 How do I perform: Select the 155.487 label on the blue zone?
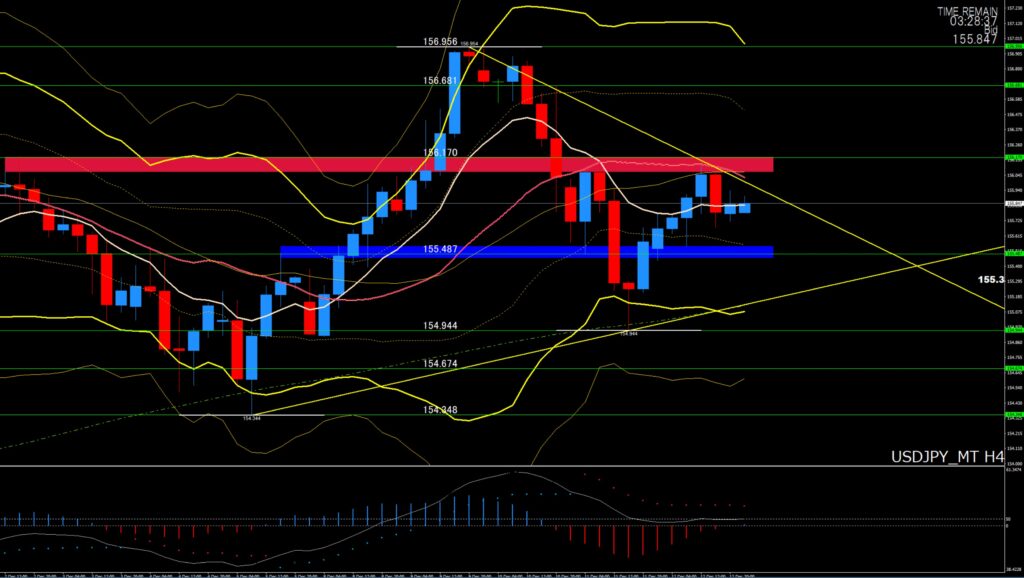coord(441,248)
